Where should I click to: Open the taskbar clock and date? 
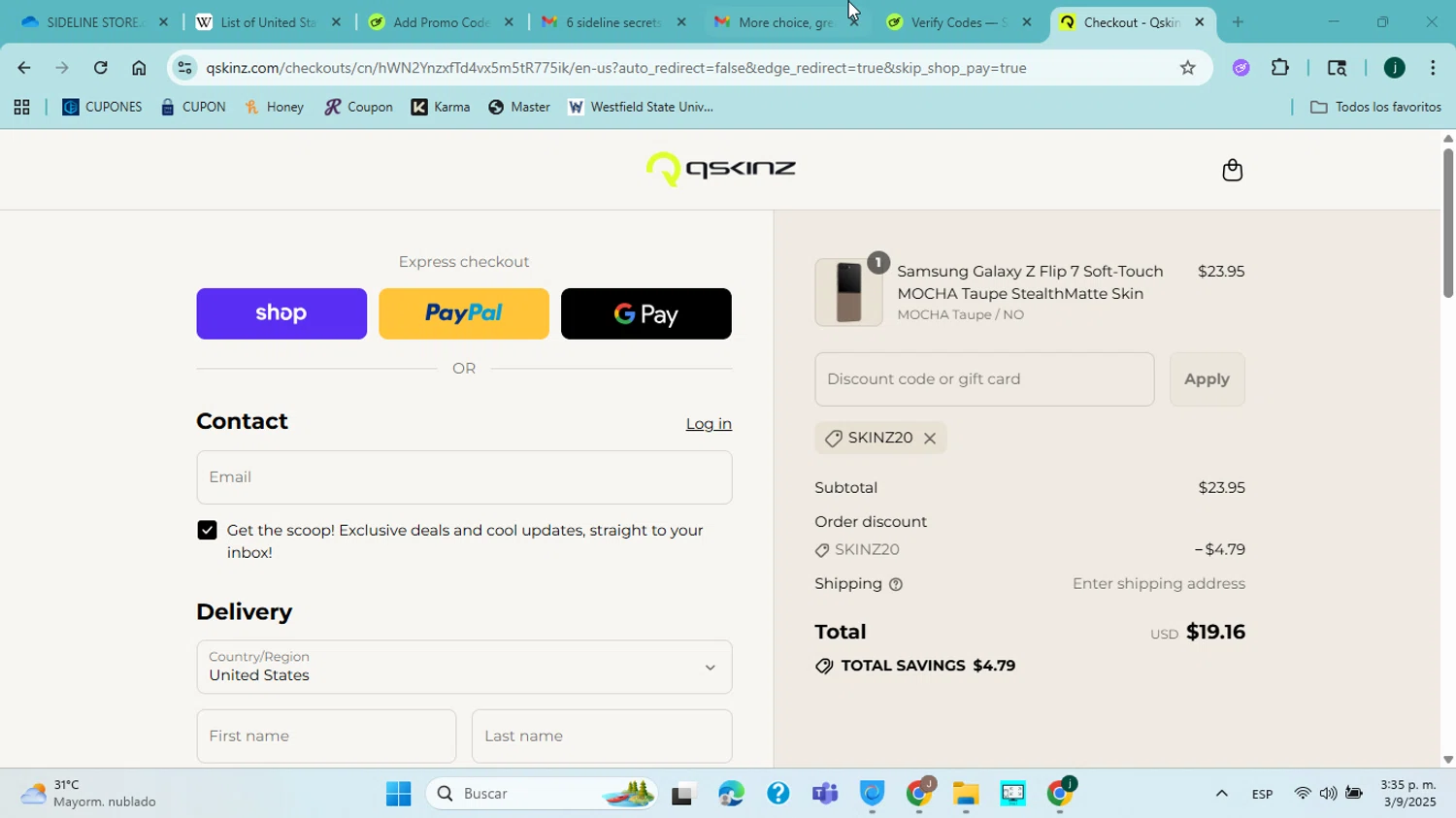tap(1407, 794)
